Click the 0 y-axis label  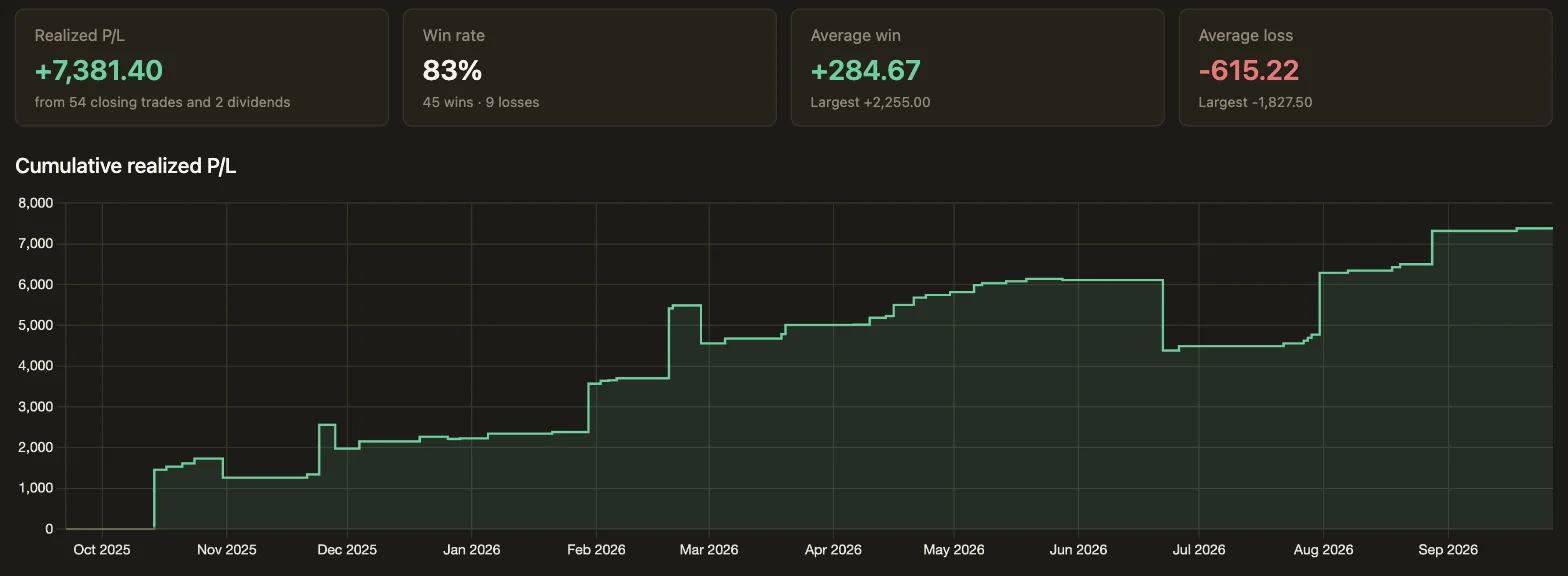coord(49,529)
